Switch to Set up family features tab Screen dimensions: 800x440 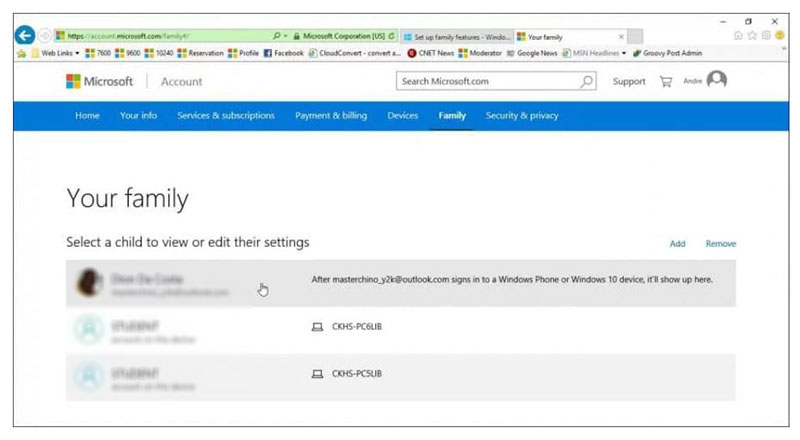coord(457,37)
